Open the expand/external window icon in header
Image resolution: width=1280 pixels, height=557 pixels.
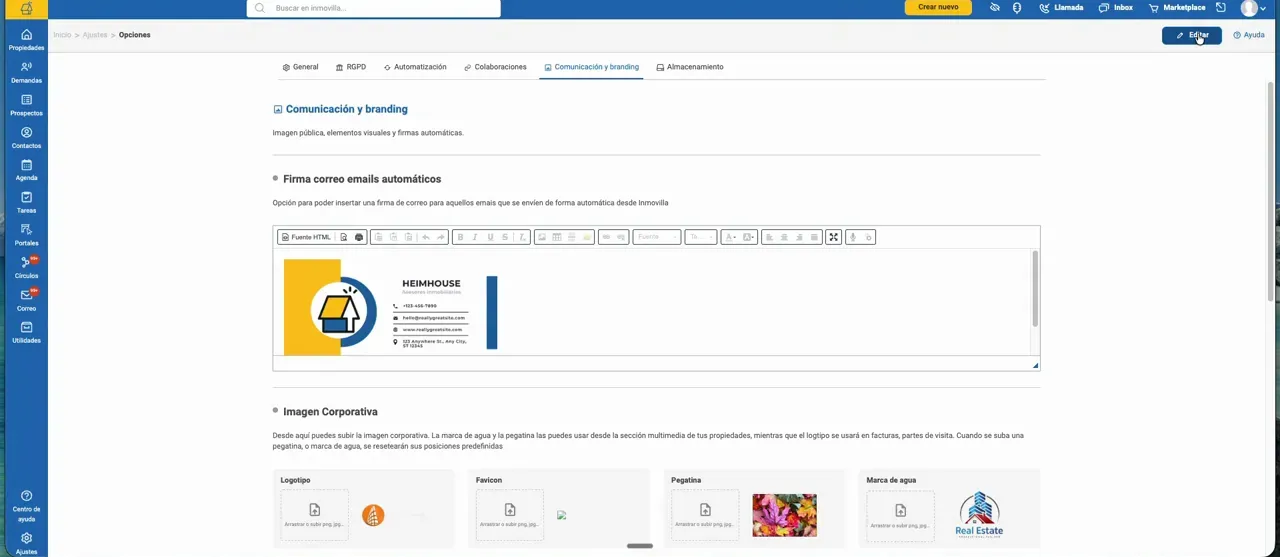pyautogui.click(x=1220, y=7)
